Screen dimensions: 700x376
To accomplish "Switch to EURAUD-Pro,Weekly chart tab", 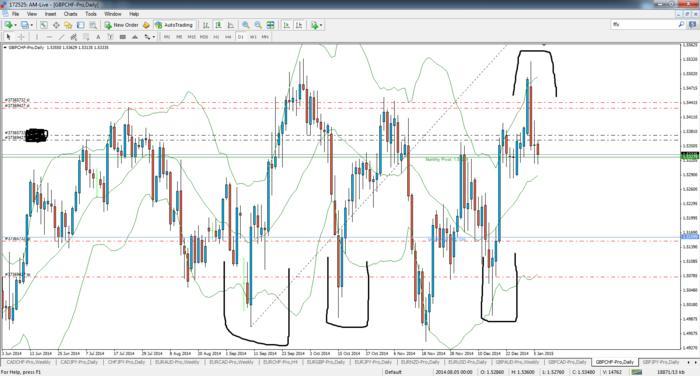I will coord(177,362).
